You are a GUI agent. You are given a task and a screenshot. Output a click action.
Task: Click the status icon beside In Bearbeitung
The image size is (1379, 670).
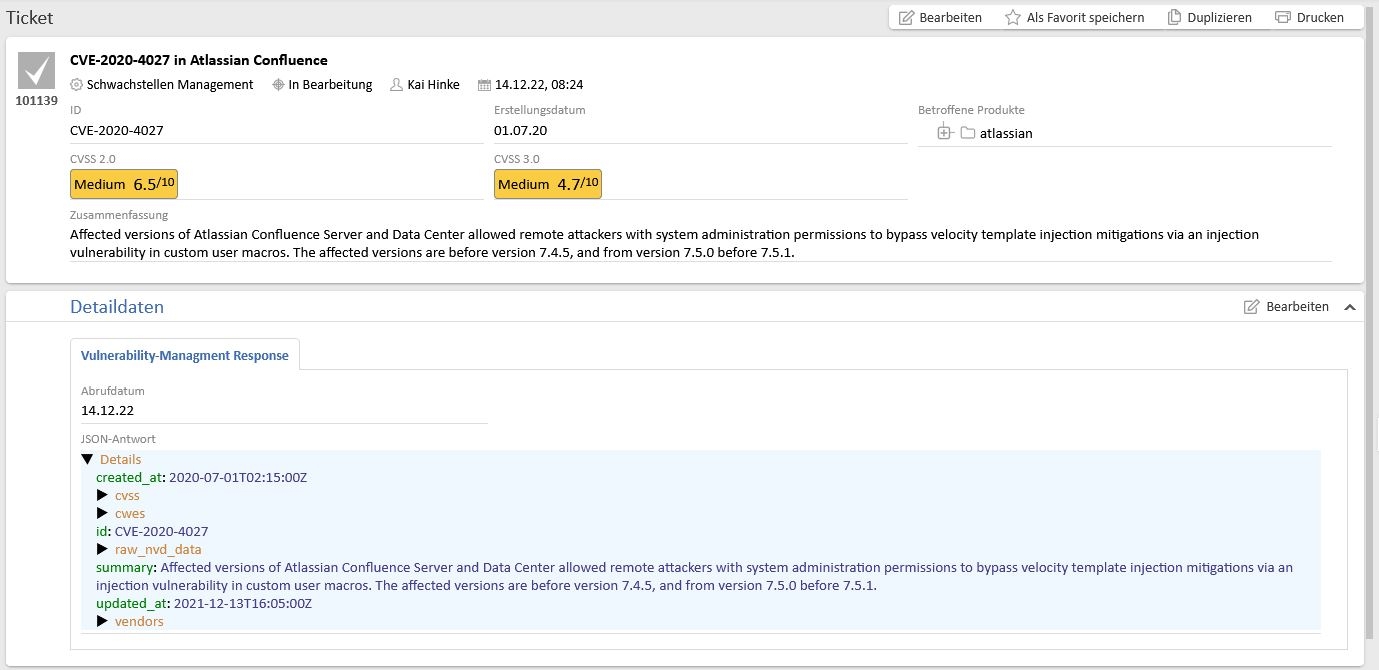pos(278,85)
